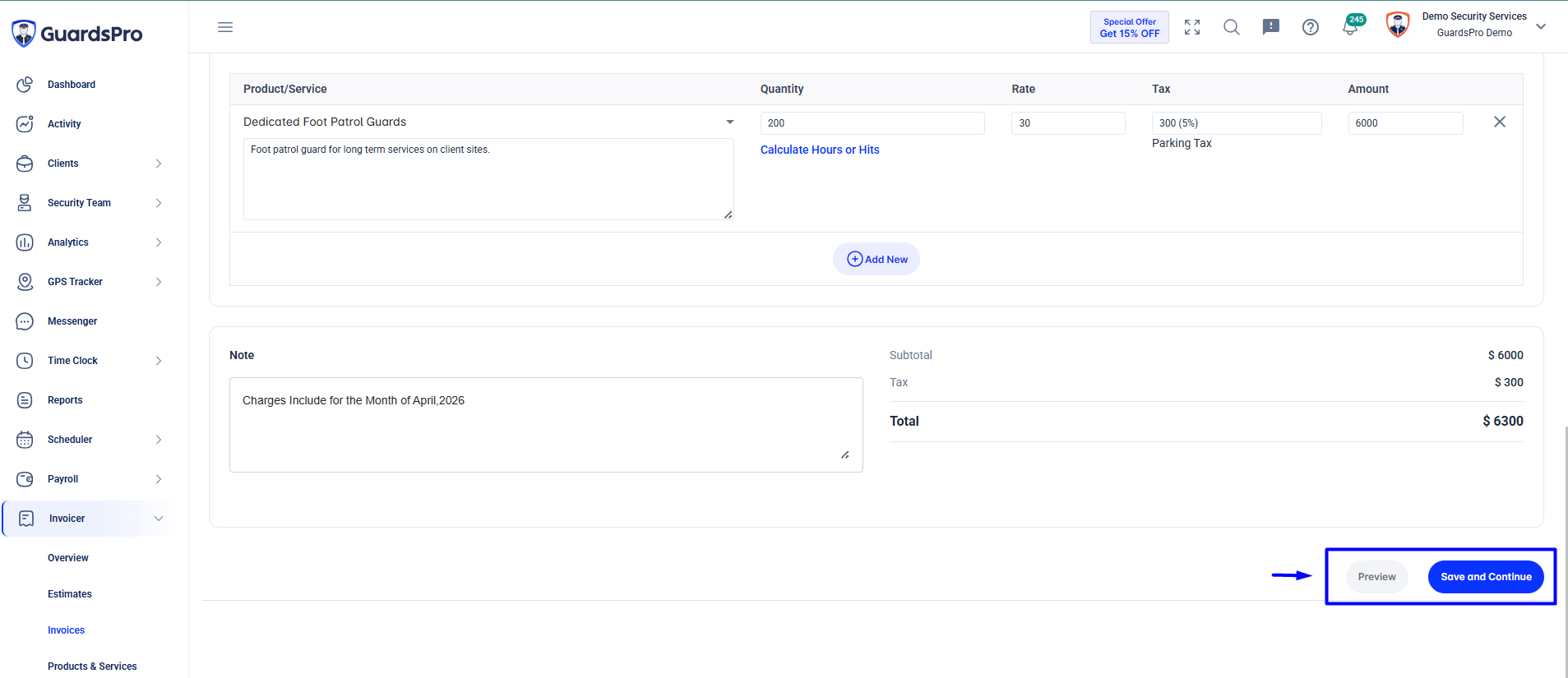Click Save and Continue button

point(1486,577)
